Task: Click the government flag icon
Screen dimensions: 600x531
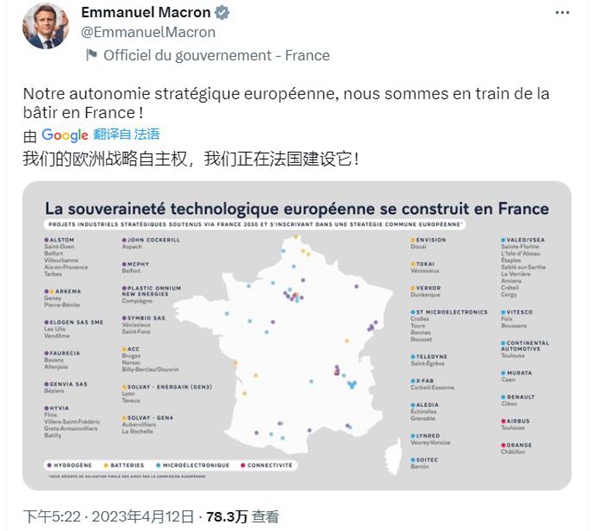Action: point(90,55)
